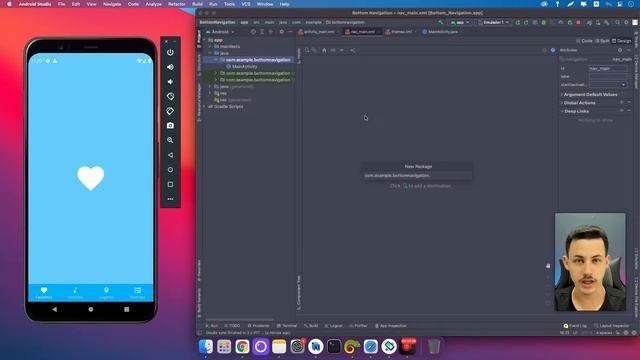
Task: Open the Refactor menu
Action: (177, 4)
